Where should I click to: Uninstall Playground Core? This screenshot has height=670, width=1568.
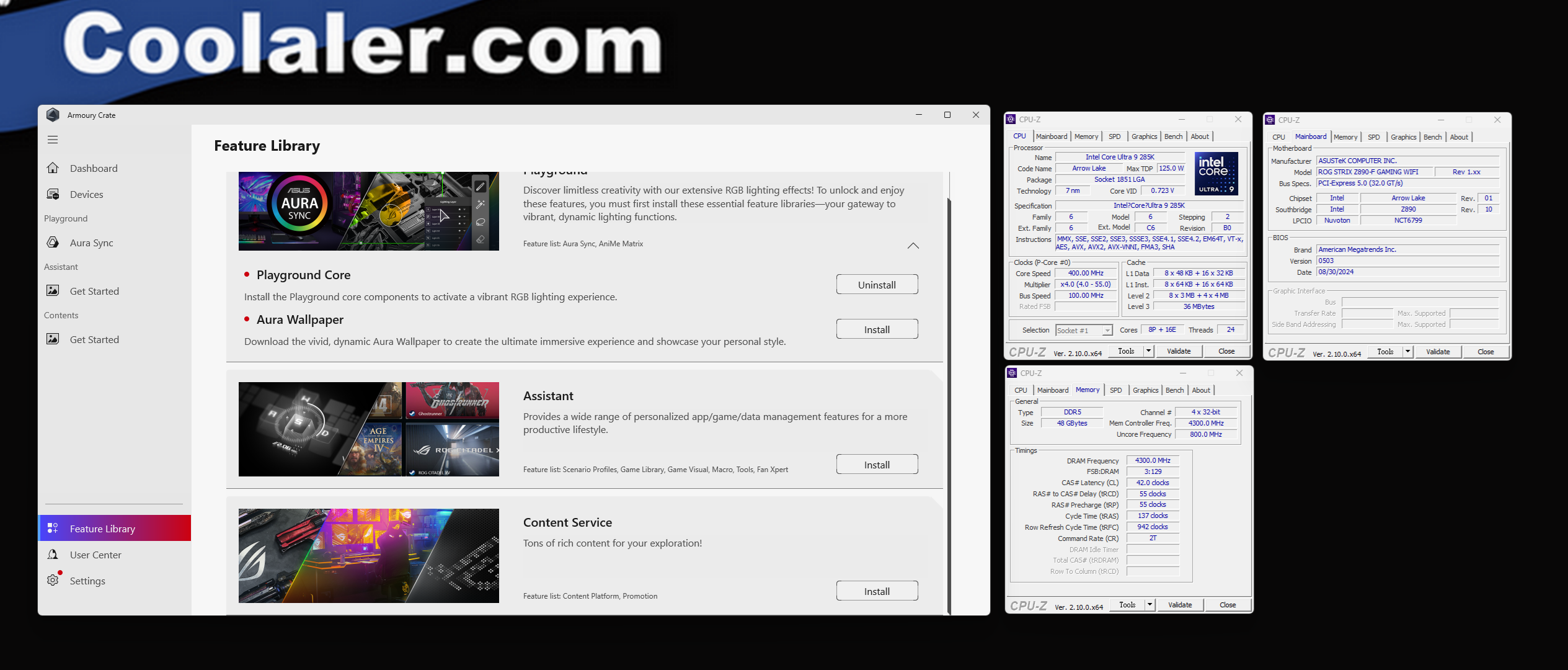point(877,285)
